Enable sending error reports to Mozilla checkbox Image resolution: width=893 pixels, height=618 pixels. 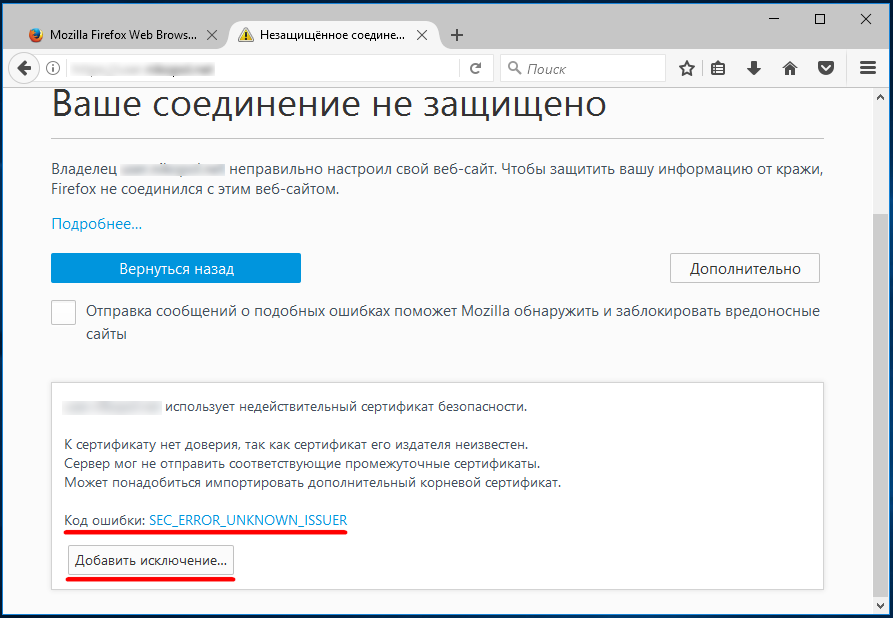(x=63, y=312)
